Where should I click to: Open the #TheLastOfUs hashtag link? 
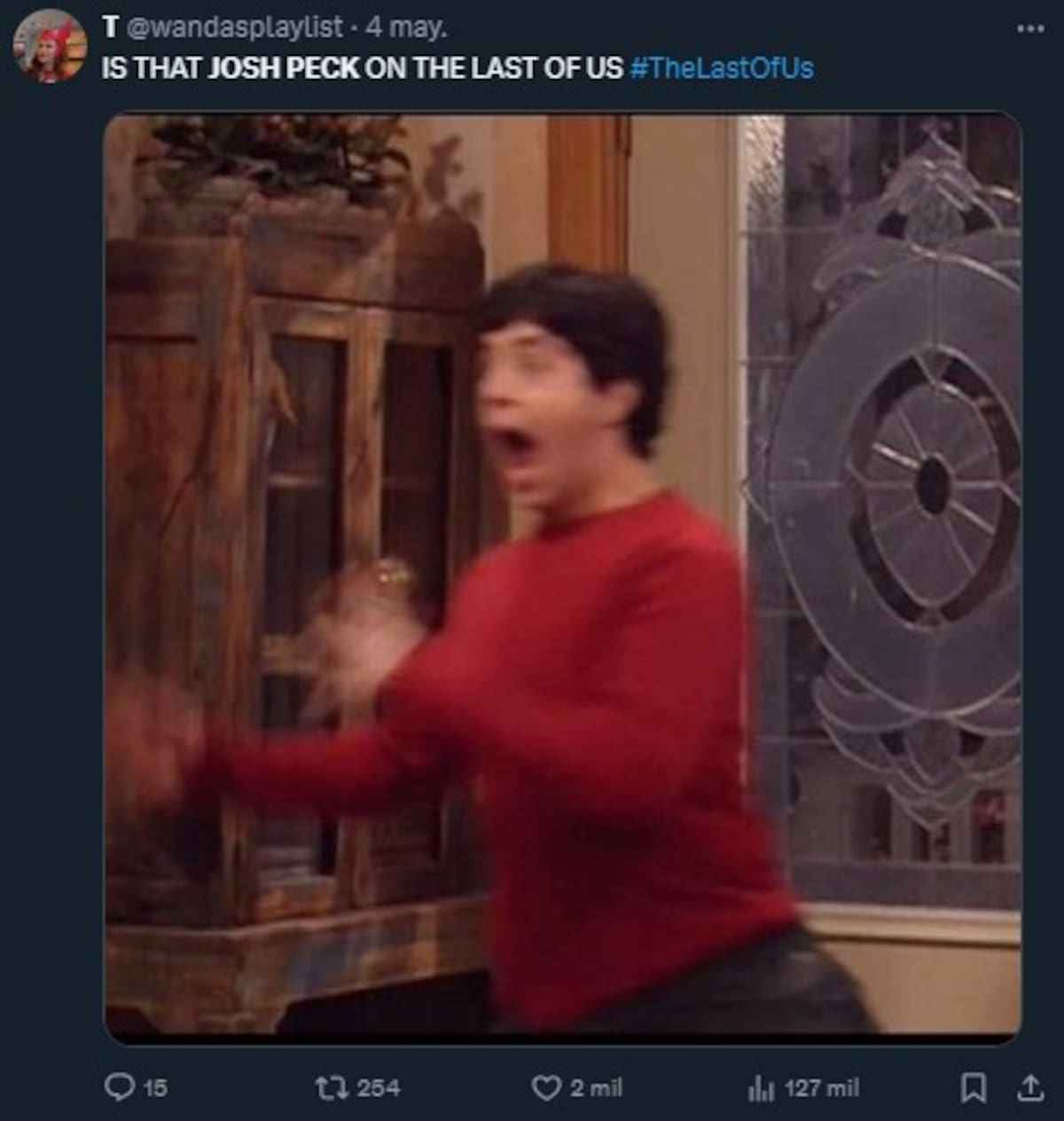[721, 68]
